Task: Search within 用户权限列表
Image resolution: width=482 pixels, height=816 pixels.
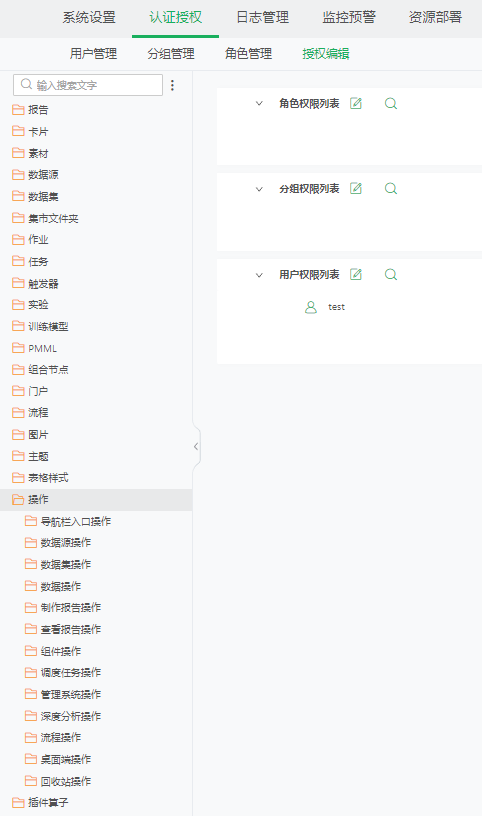Action: coord(391,274)
